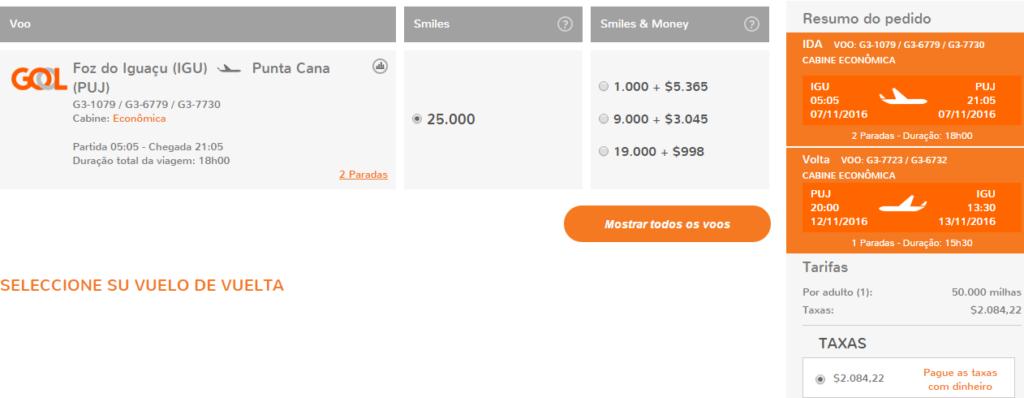Screen dimensions: 1024x398
Task: Click the Volta flight summary card
Action: point(905,201)
